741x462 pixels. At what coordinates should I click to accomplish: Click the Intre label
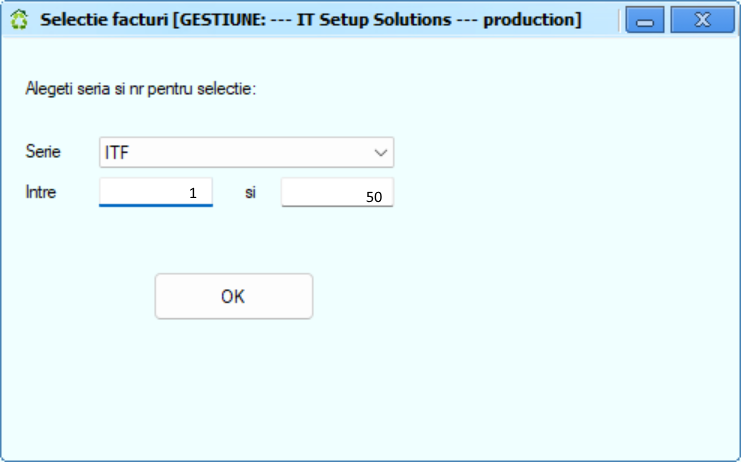[41, 192]
